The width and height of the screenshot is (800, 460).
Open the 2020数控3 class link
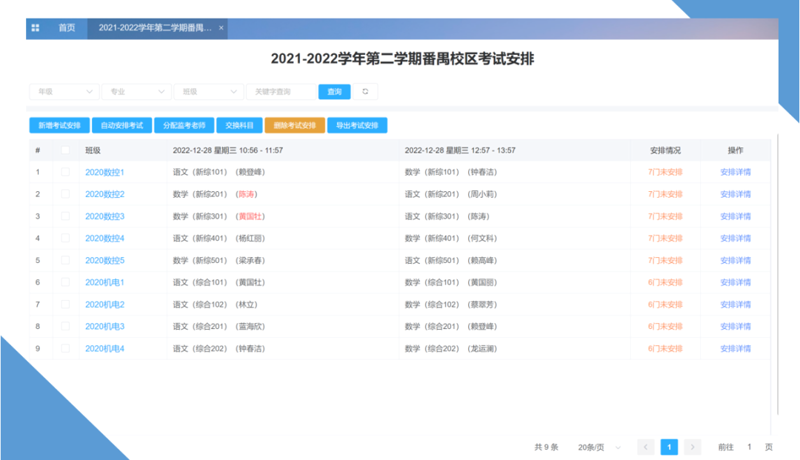click(x=105, y=216)
